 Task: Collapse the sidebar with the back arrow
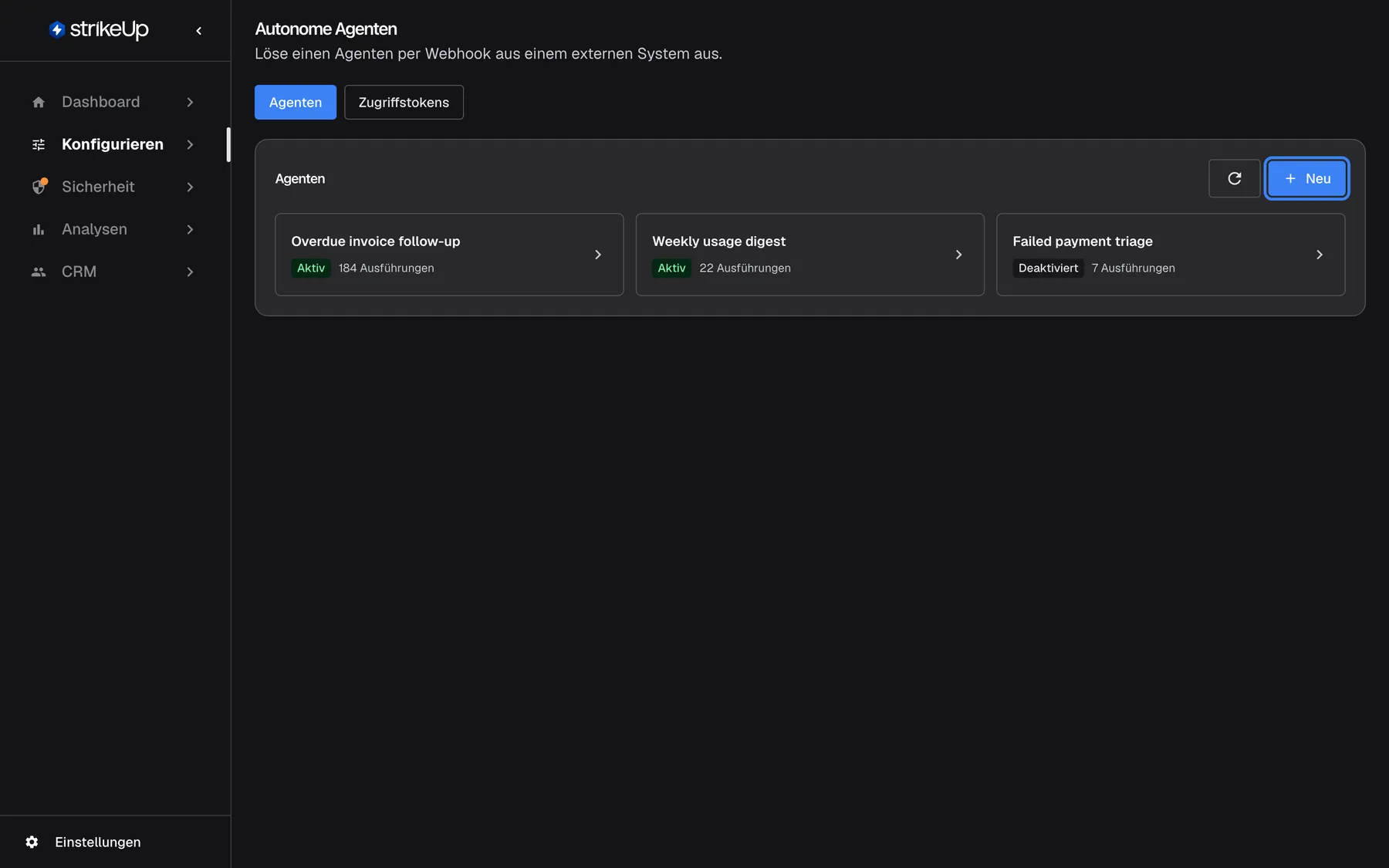pyautogui.click(x=199, y=31)
